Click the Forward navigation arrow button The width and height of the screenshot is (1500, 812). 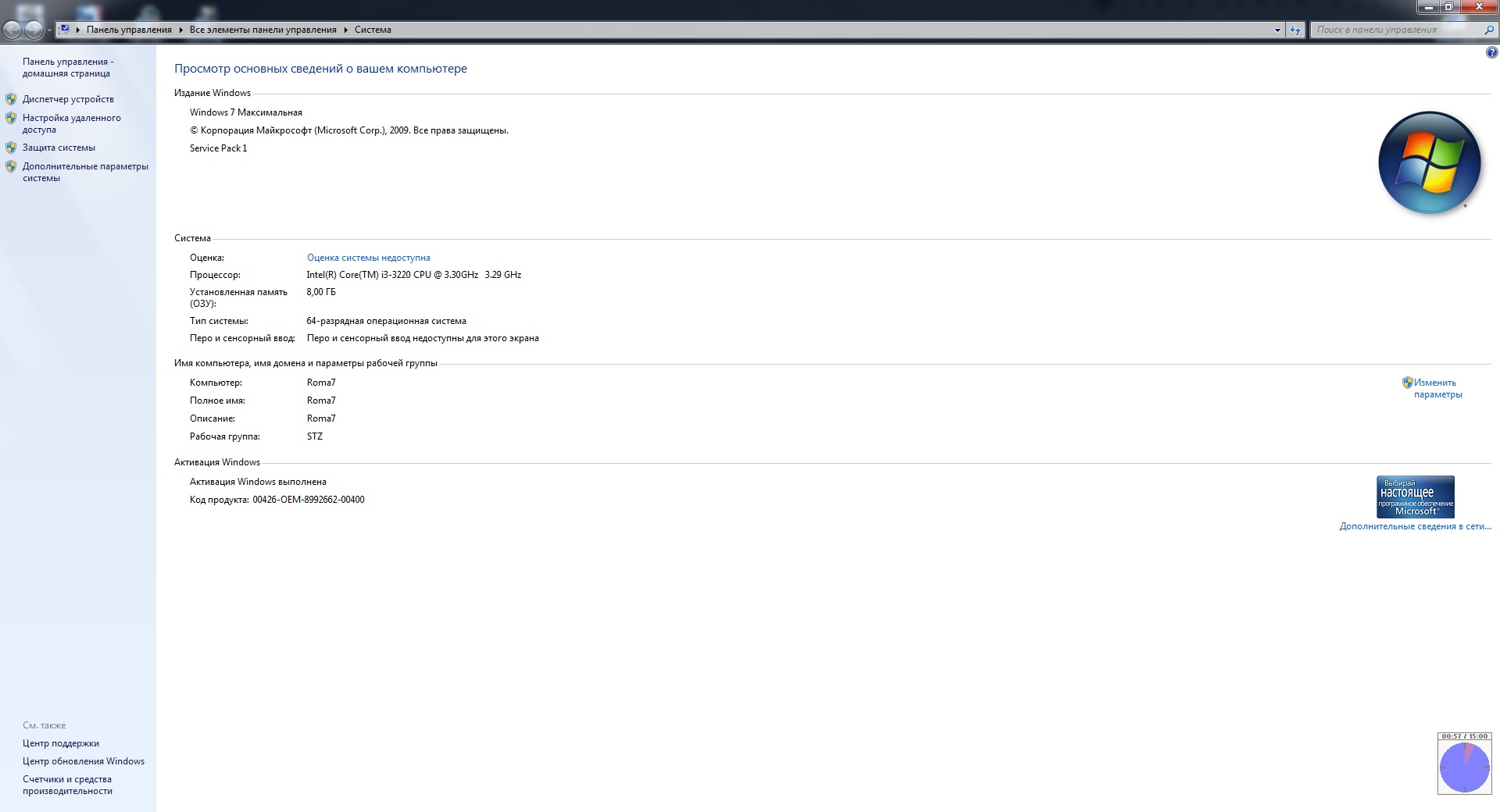click(34, 30)
